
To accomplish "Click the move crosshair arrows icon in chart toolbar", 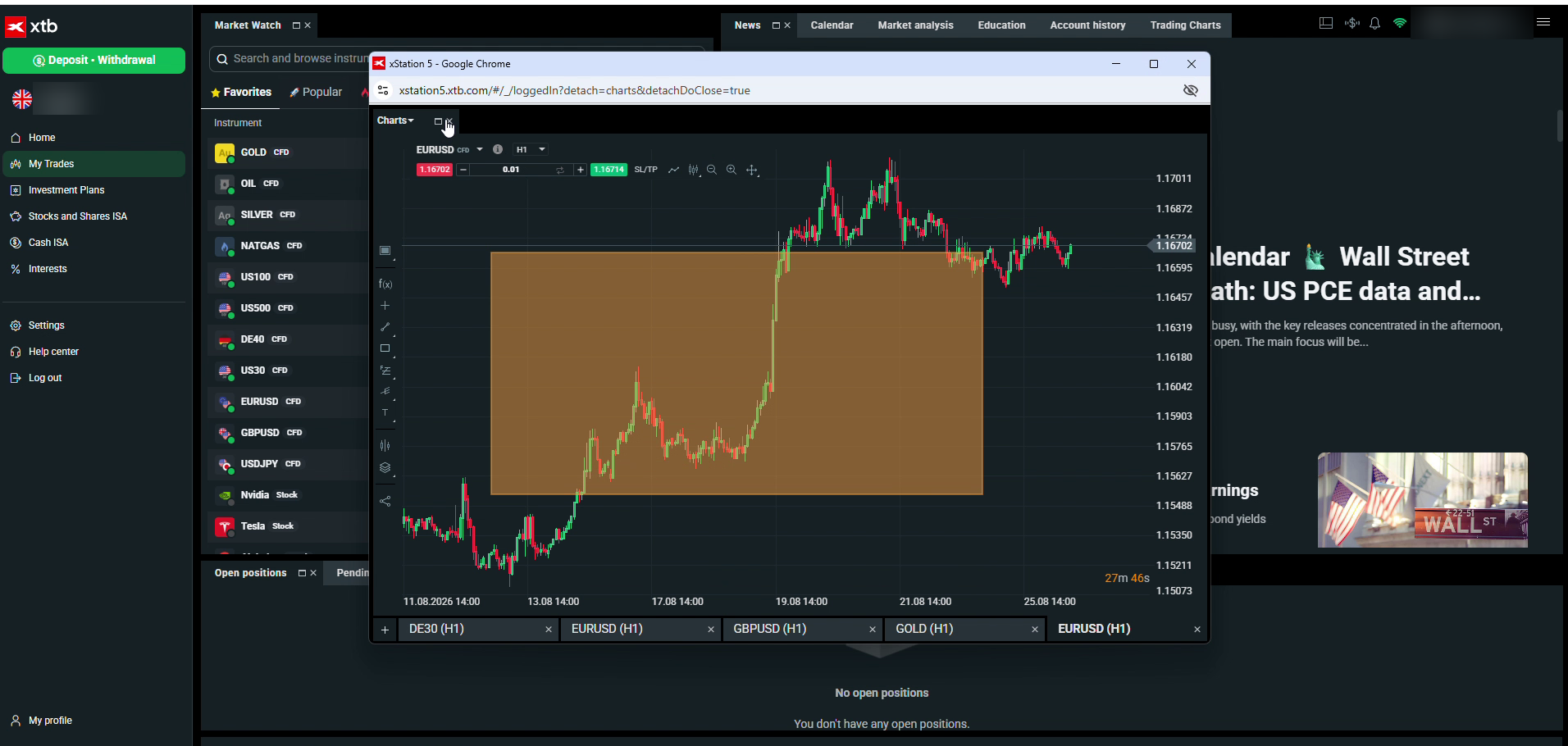I will pyautogui.click(x=751, y=170).
